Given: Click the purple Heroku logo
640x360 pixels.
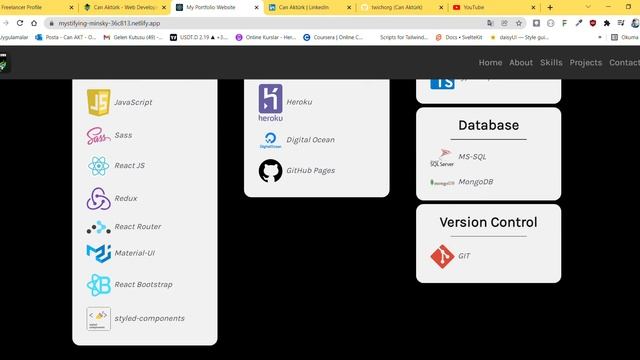Looking at the screenshot, I should click(270, 102).
